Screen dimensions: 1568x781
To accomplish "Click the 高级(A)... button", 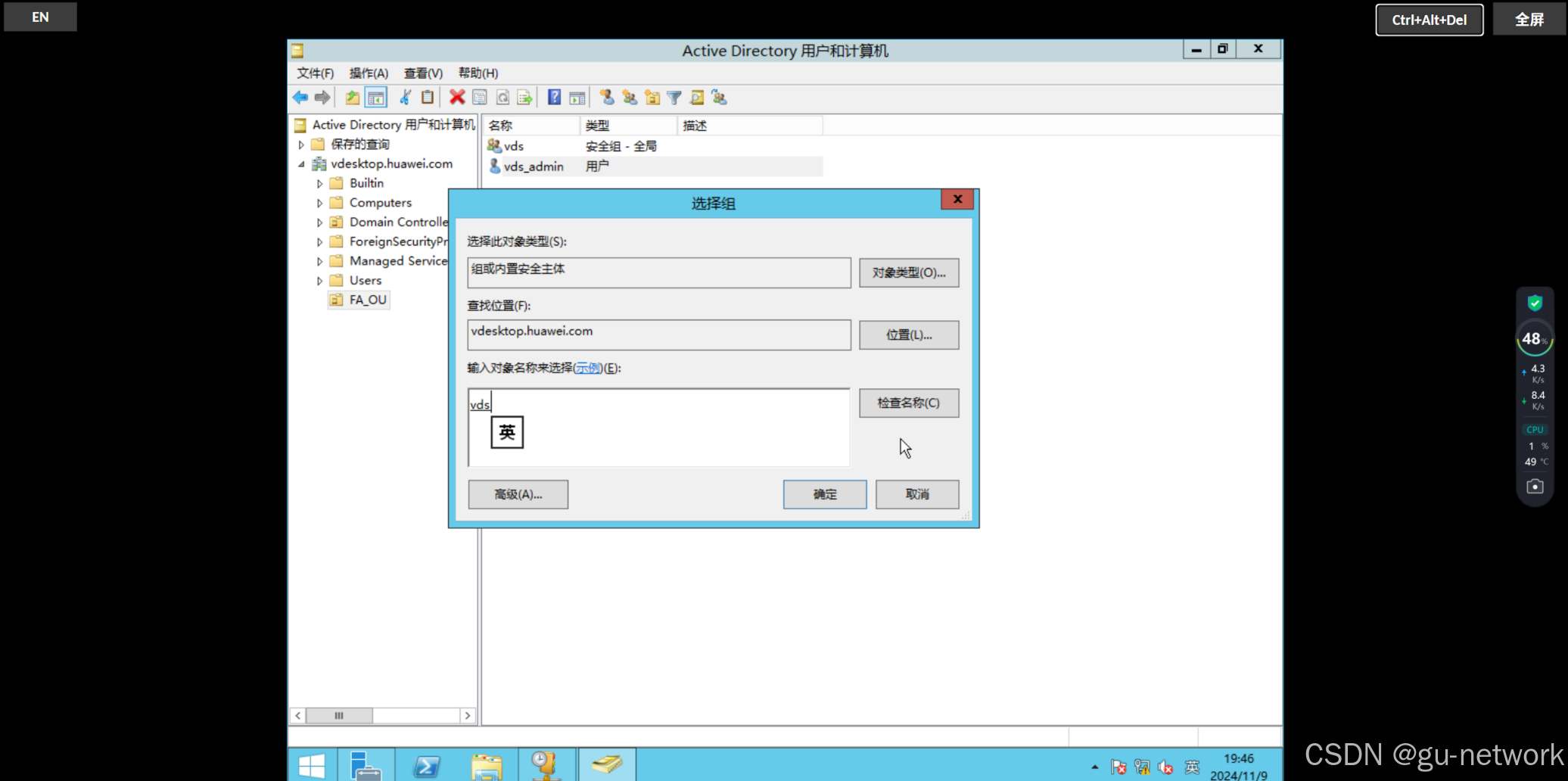I will tap(518, 494).
